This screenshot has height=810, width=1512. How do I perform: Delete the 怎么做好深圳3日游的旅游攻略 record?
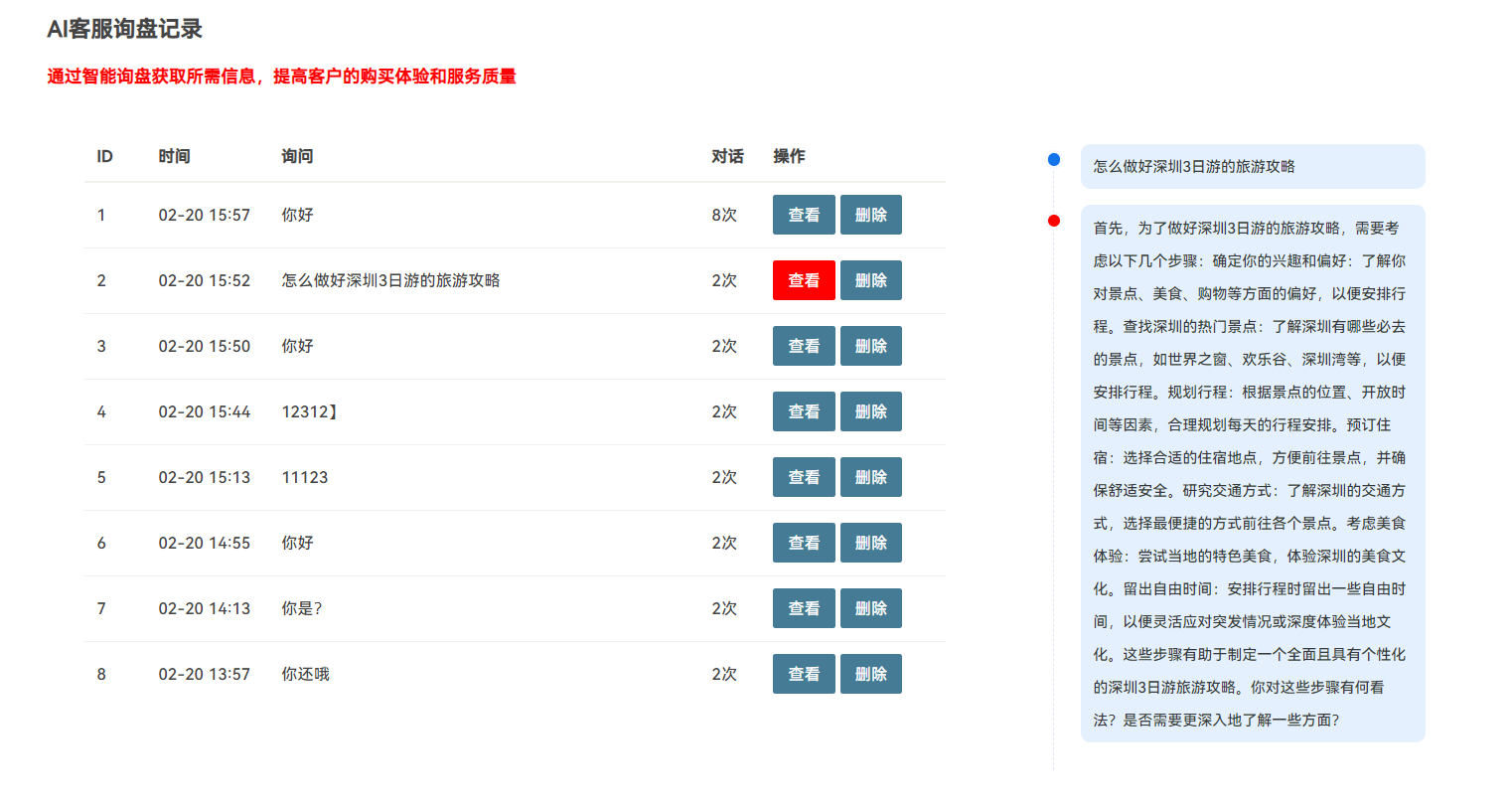(870, 280)
